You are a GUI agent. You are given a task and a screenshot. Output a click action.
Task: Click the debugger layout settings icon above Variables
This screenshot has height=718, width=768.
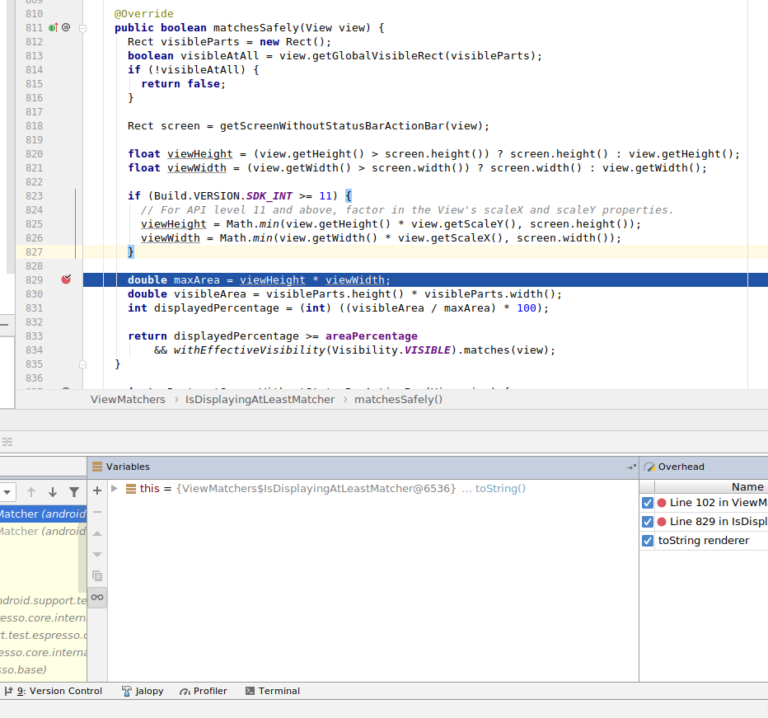click(x=7, y=442)
